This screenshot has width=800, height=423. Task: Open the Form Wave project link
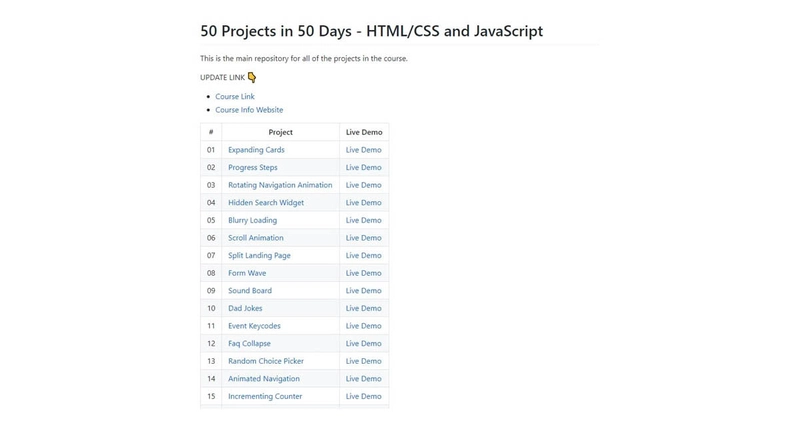click(x=247, y=273)
